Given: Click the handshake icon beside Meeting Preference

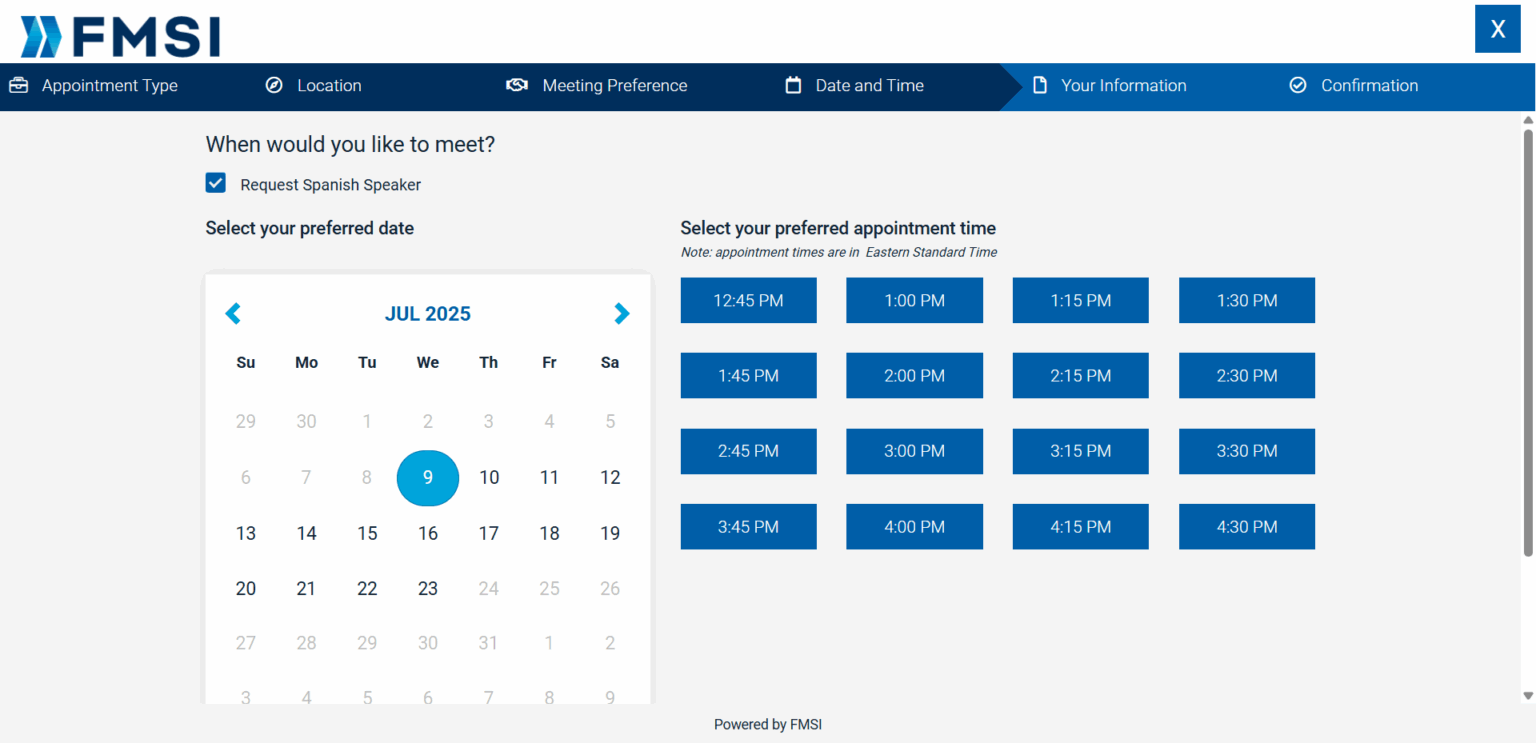Looking at the screenshot, I should (x=517, y=86).
